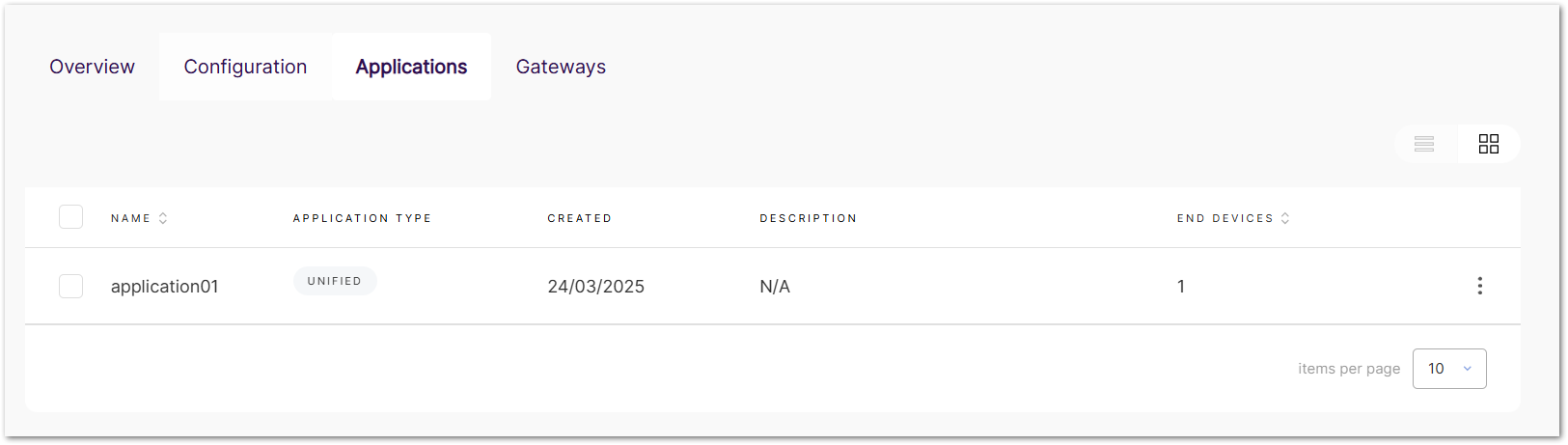The height and width of the screenshot is (445, 1568).
Task: Click the Application Type column header
Action: click(362, 218)
